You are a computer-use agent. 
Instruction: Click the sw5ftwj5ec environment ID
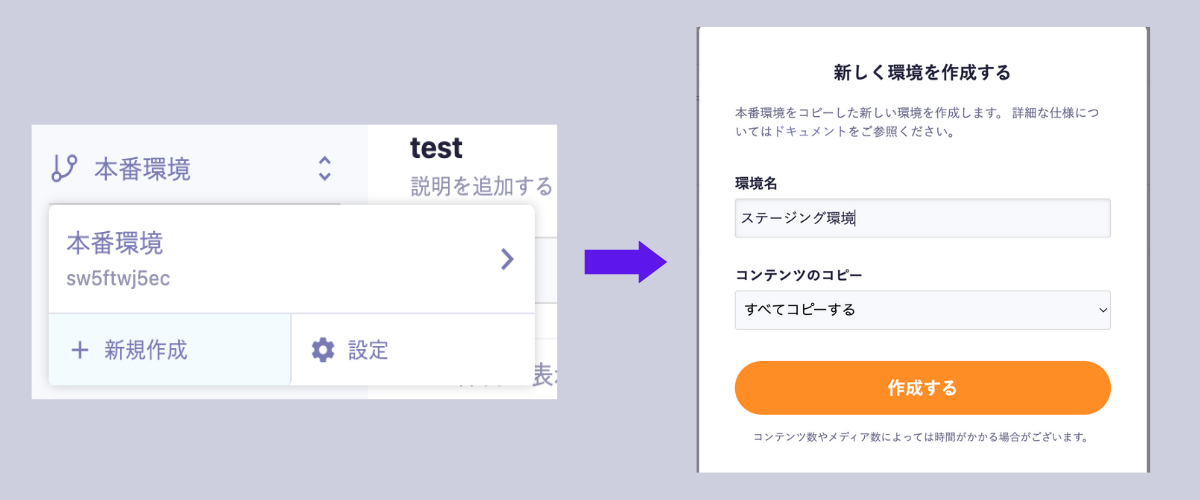point(118,278)
